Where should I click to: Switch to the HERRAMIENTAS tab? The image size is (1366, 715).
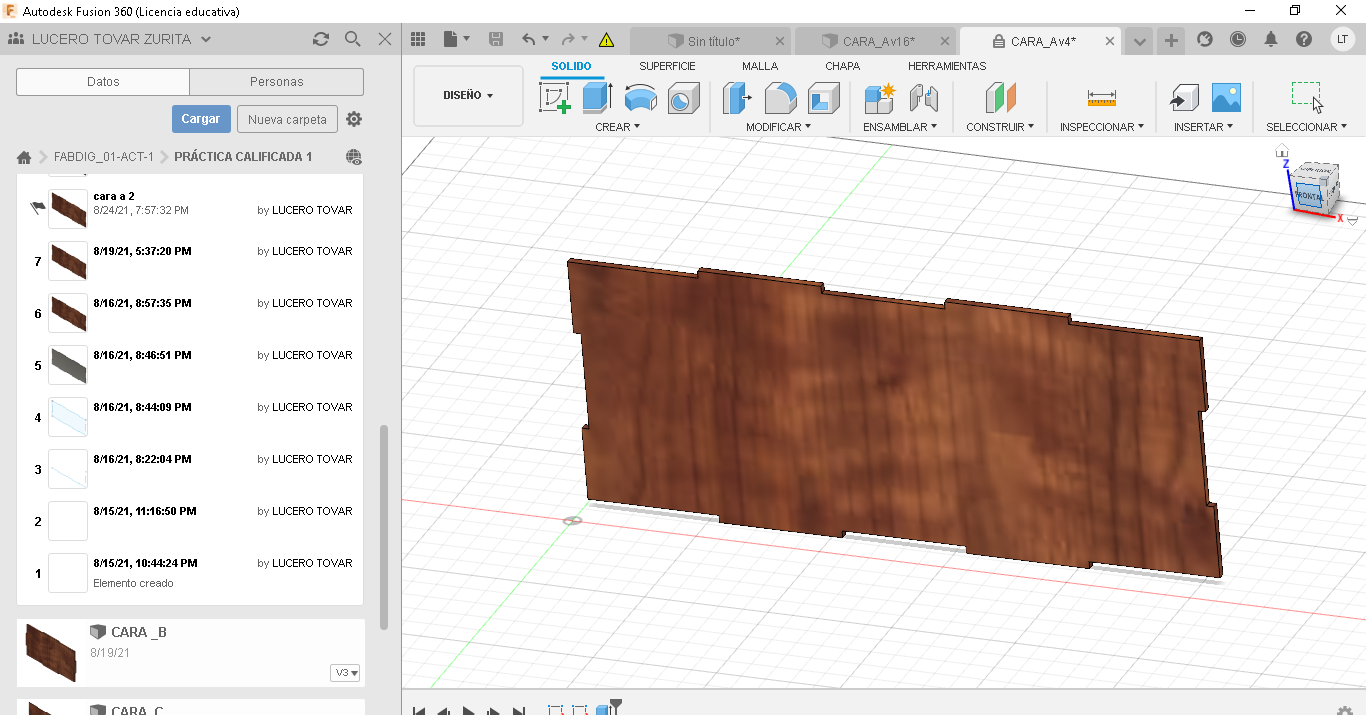(x=947, y=66)
